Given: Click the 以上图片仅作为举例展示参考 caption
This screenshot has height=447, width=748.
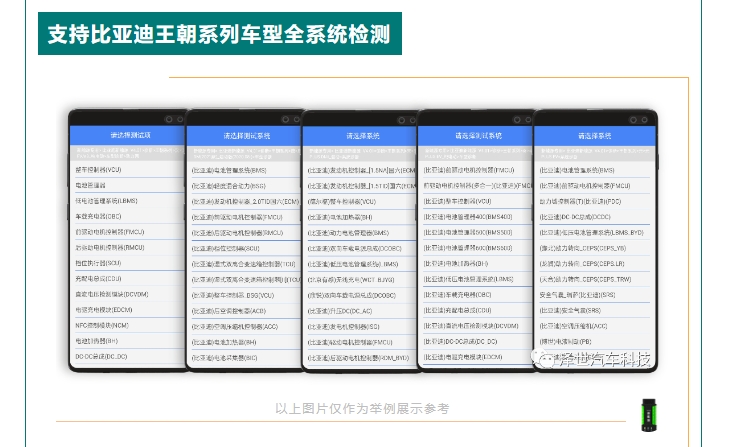Looking at the screenshot, I should point(362,409).
